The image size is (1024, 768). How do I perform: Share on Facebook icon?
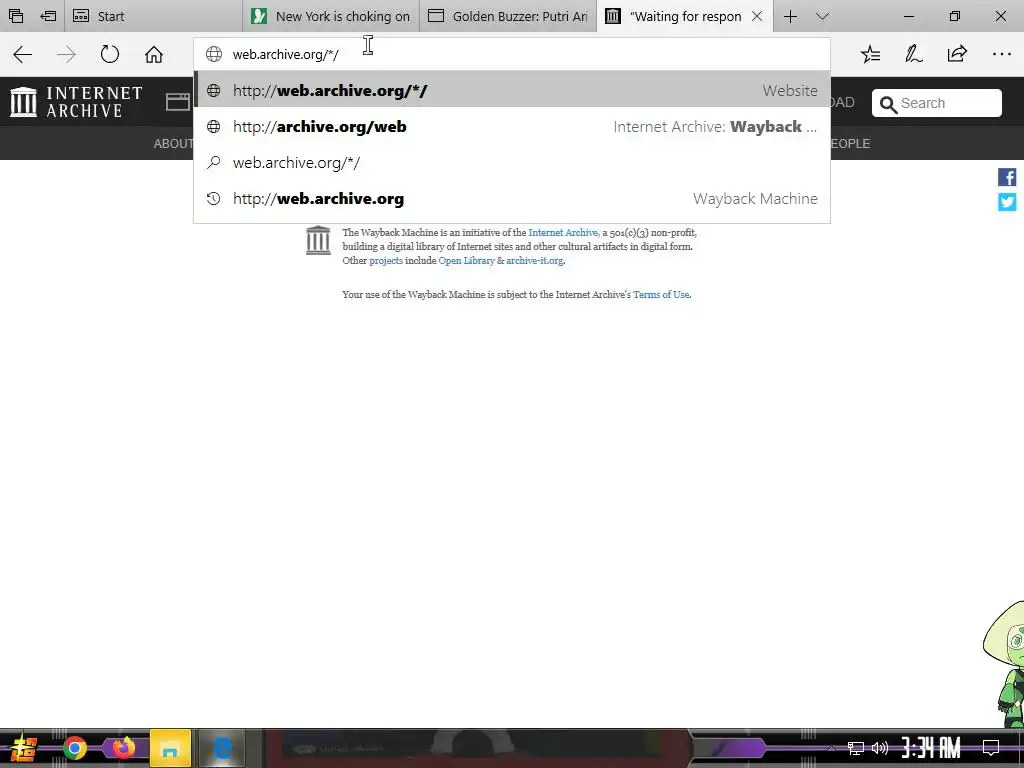(x=1006, y=177)
